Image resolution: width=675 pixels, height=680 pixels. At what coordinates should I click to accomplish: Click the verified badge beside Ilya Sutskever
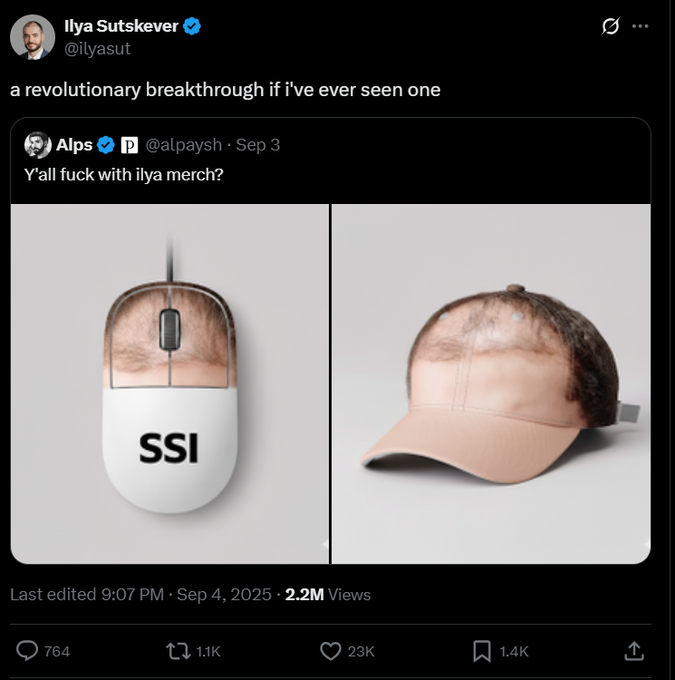click(192, 27)
